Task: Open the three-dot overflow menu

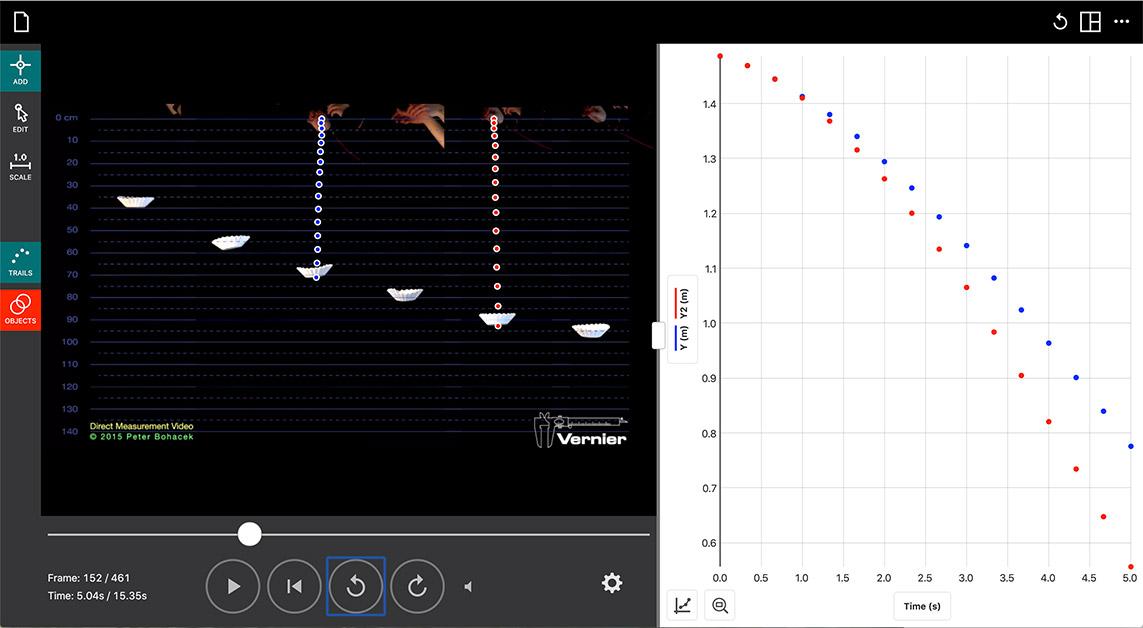Action: coord(1121,20)
